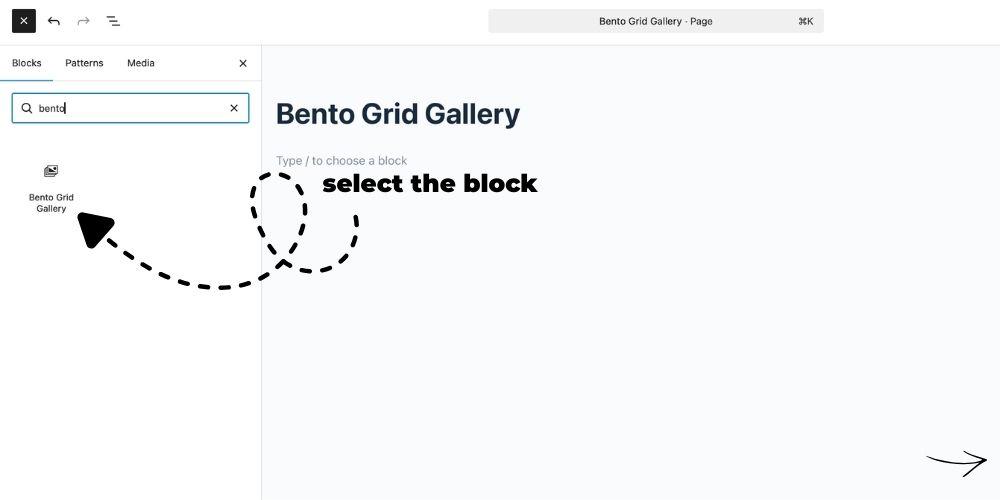Click the hand-drawn next arrow icon
The image size is (1000, 500).
point(956,462)
